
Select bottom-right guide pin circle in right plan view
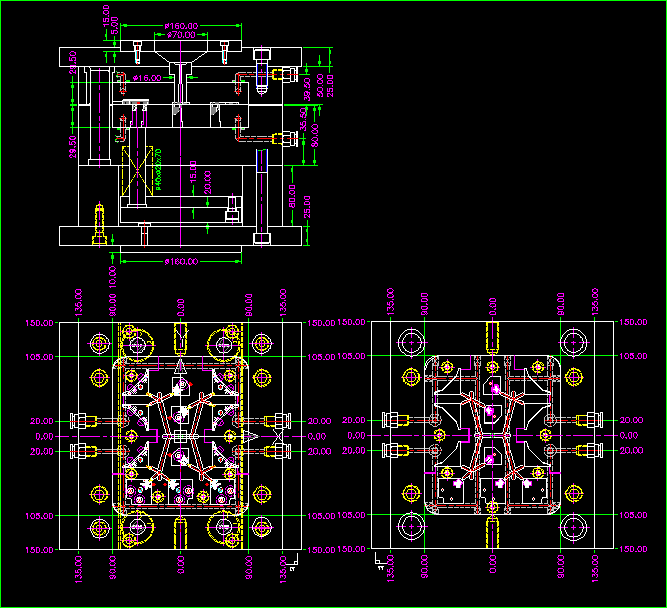coord(573,527)
